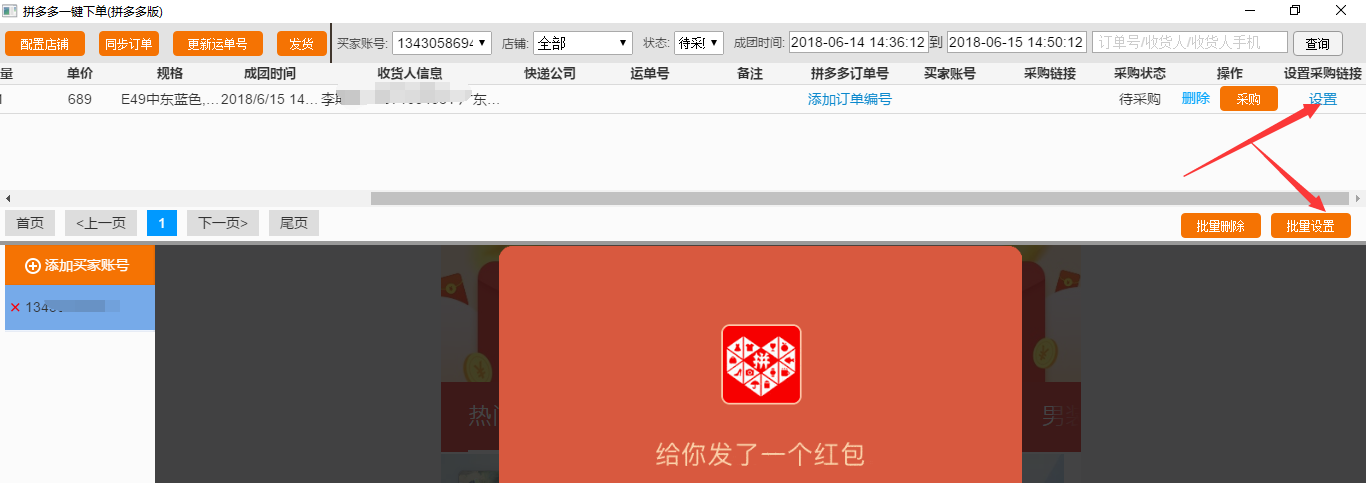
Task: Click the 同步订单 button
Action: tap(129, 44)
